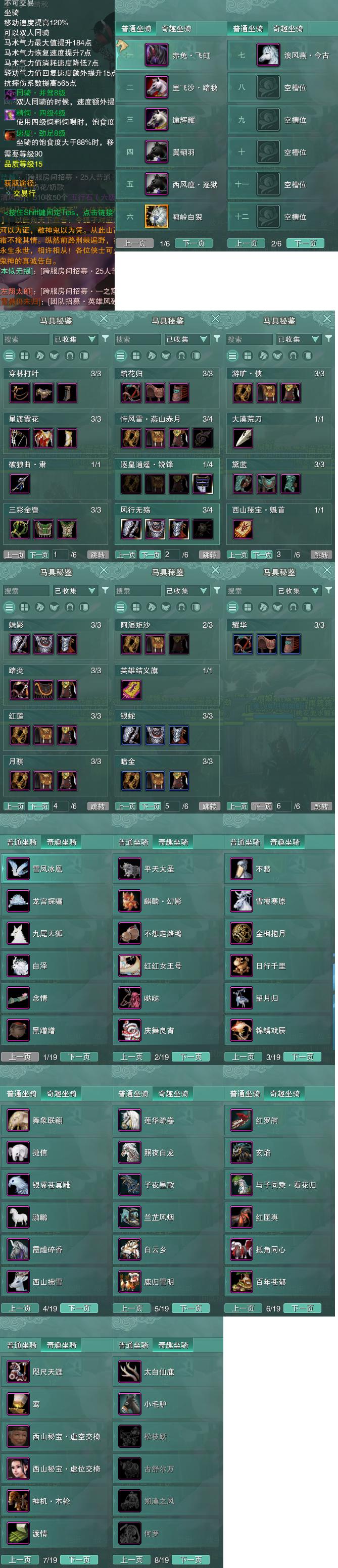Switch to 奇趣坐骑 tab above 赤兔·飞虹
The height and width of the screenshot is (1568, 338).
click(x=176, y=29)
